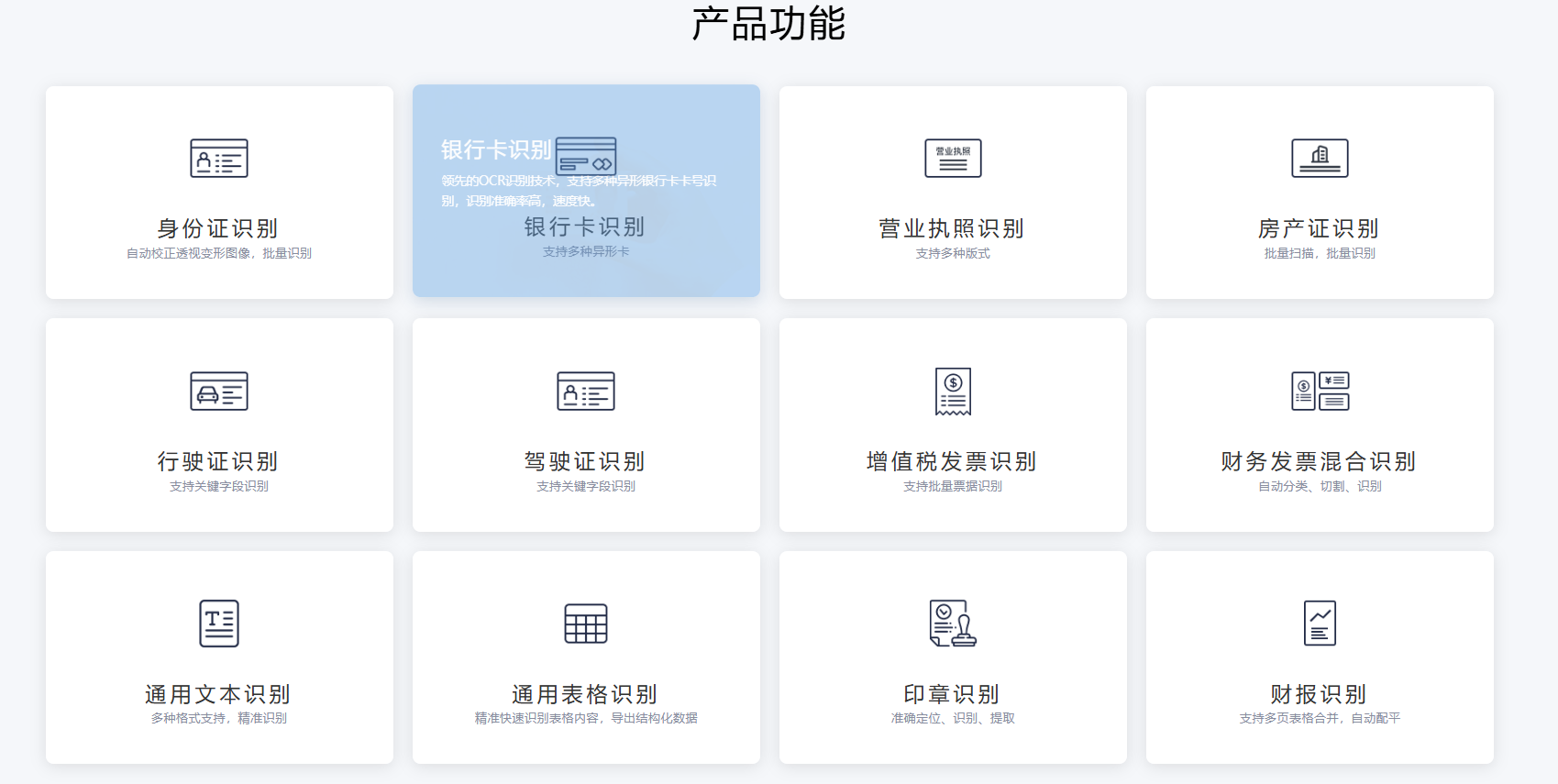The height and width of the screenshot is (784, 1558).
Task: Click the bank card icon
Action: click(x=586, y=157)
